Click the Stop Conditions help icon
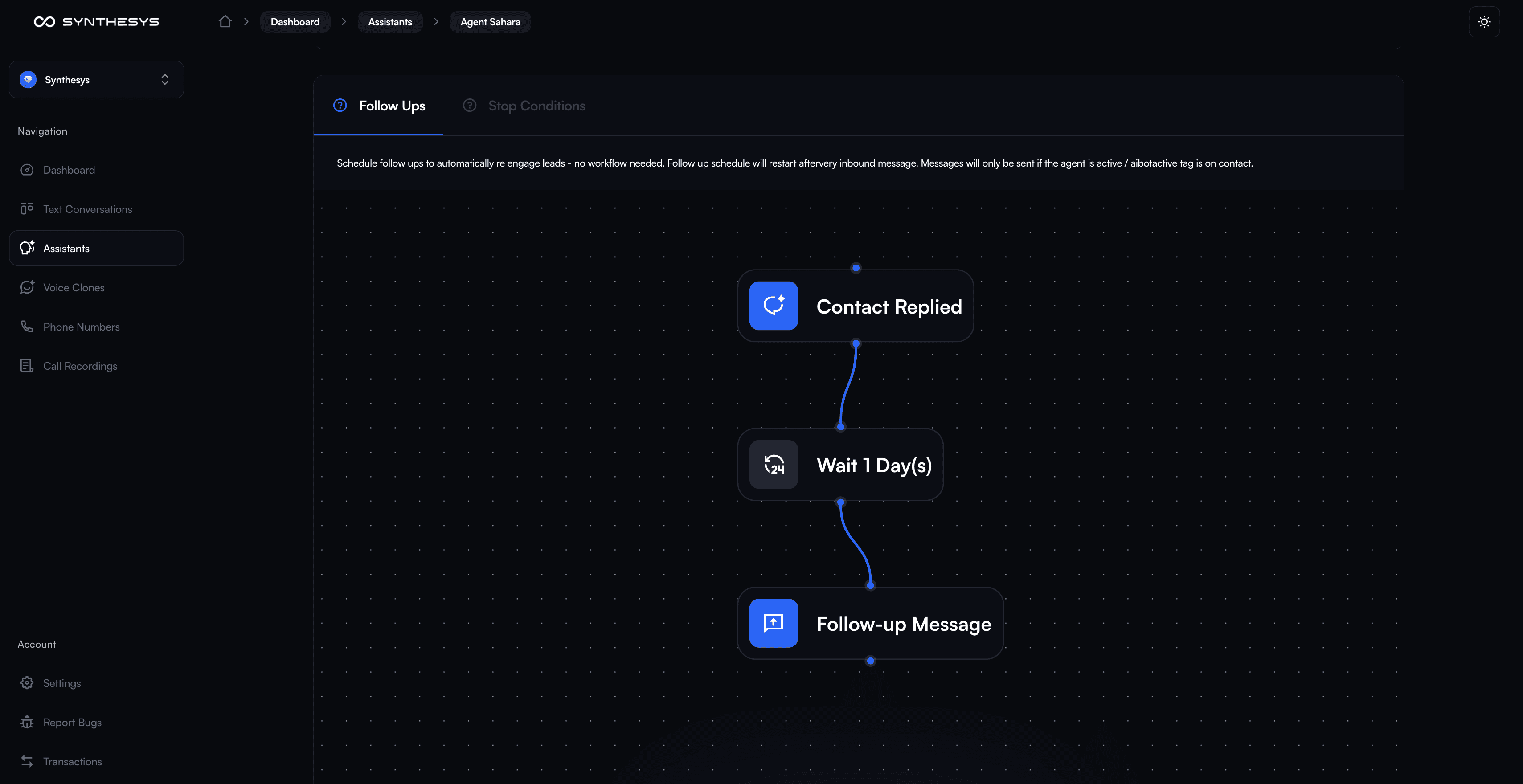This screenshot has height=784, width=1523. 470,105
